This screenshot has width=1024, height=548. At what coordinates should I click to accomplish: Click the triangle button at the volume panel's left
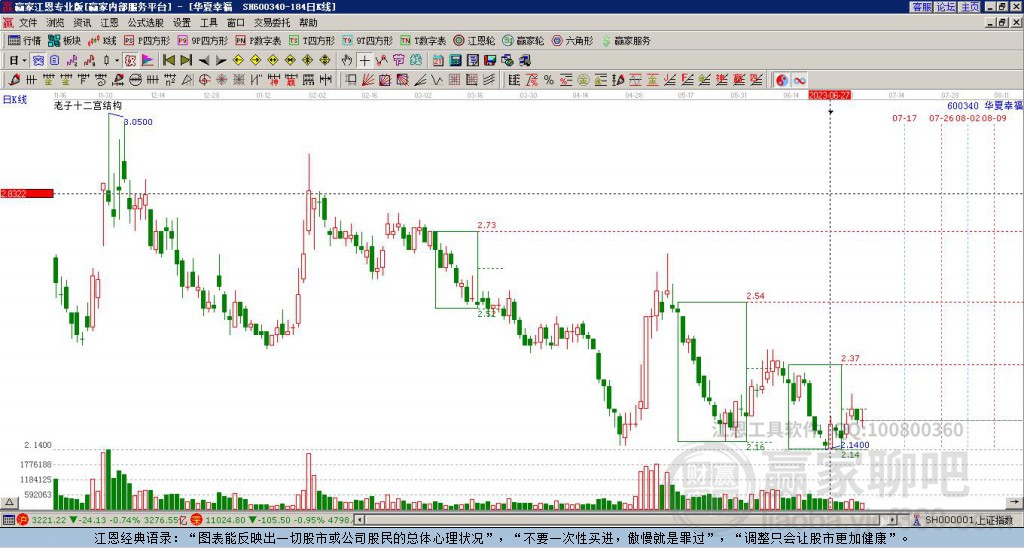pos(9,502)
